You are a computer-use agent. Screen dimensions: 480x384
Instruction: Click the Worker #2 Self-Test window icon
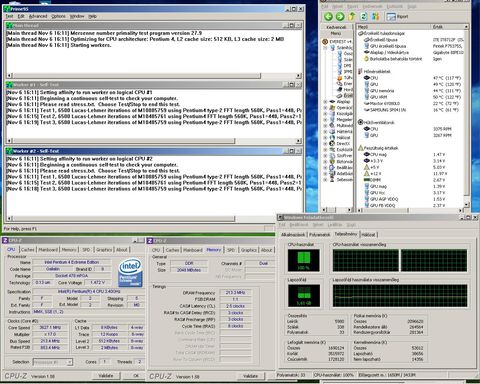(9, 151)
